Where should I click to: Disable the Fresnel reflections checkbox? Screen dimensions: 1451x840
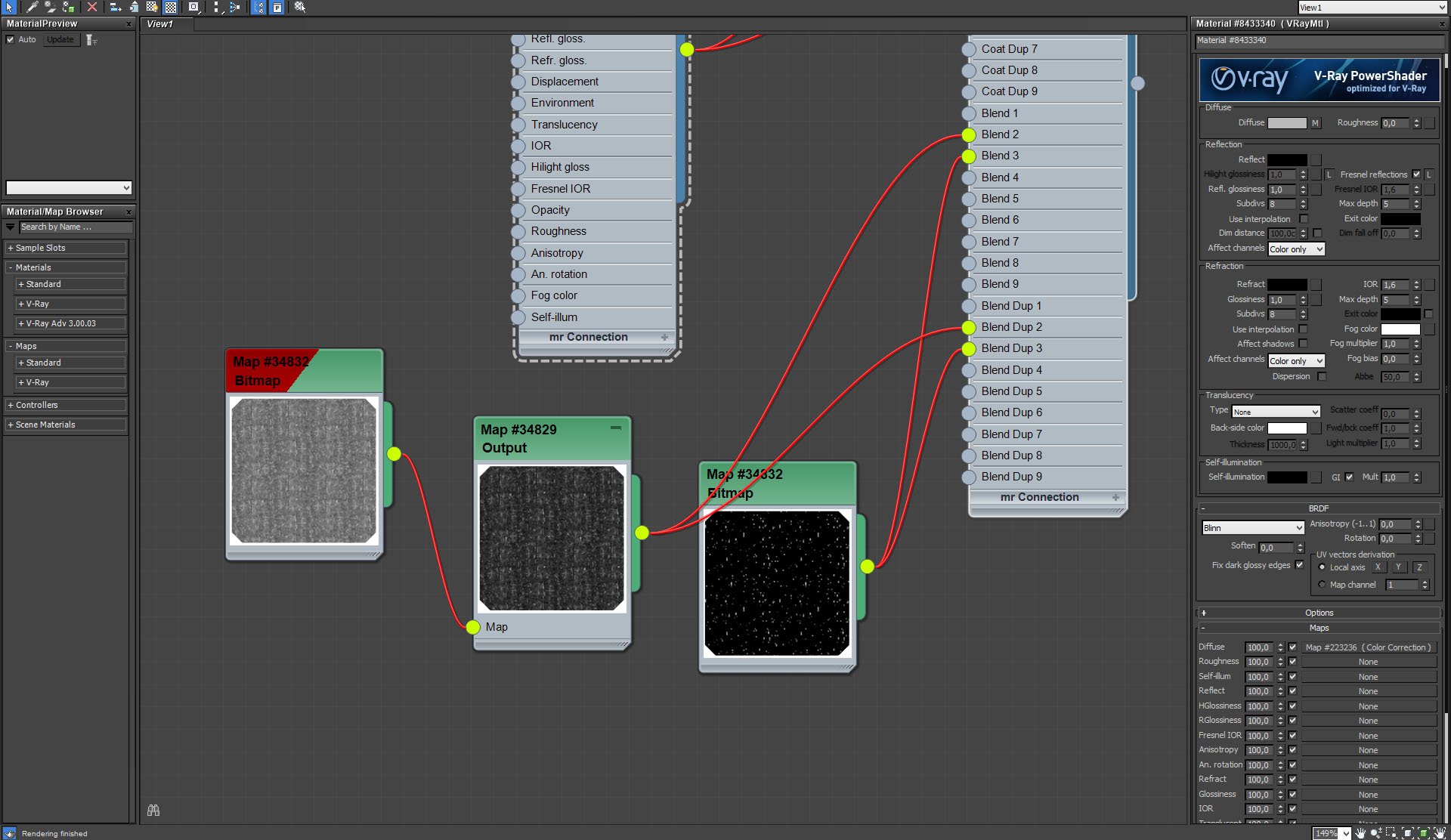[1417, 174]
